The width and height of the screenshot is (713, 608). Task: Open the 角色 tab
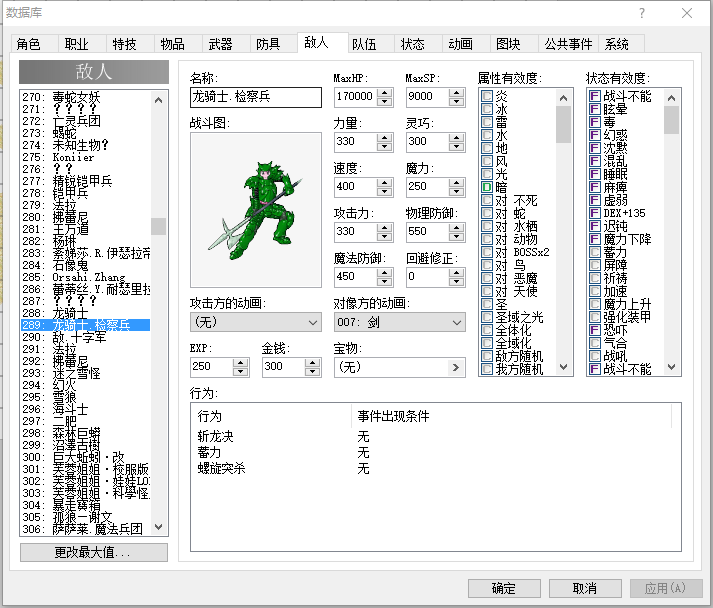click(x=34, y=44)
